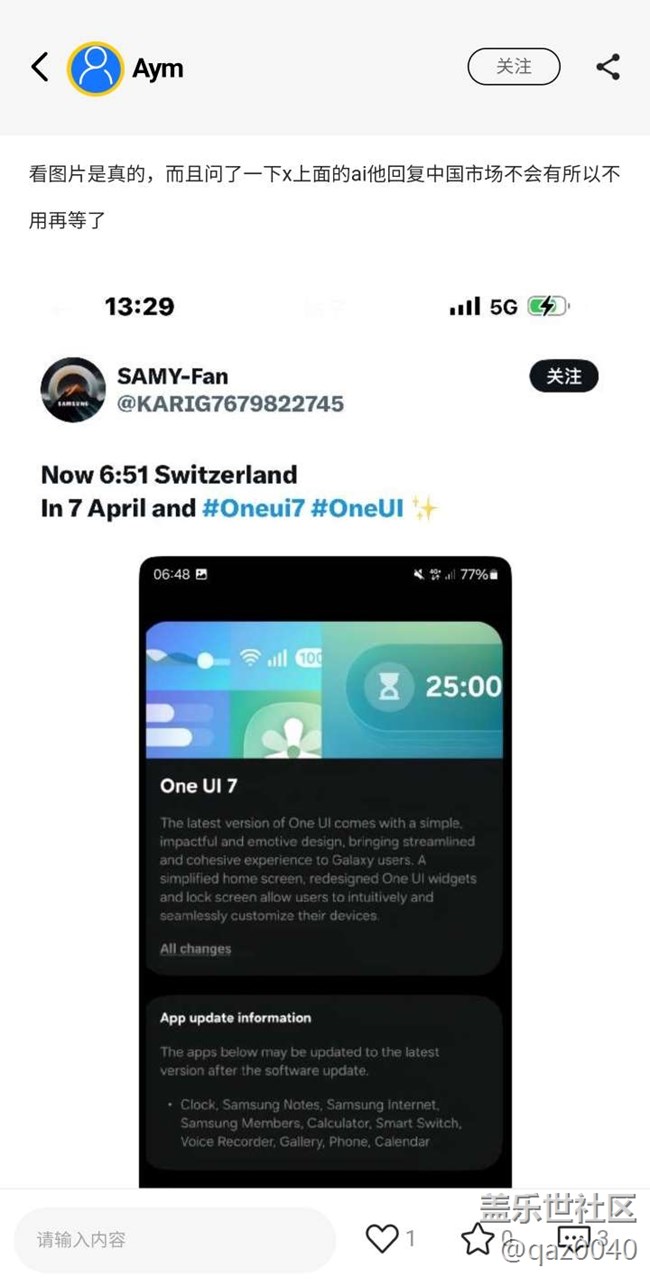
Task: Follow Aym with the 关注 button
Action: click(514, 67)
